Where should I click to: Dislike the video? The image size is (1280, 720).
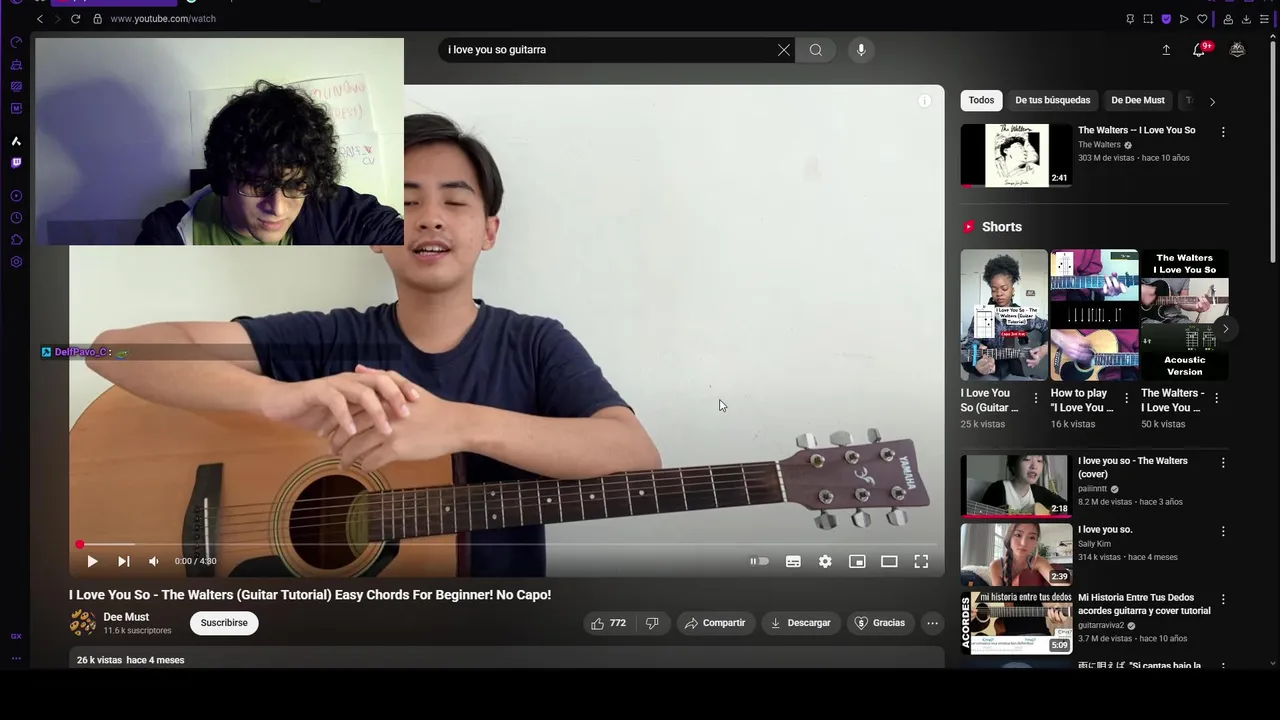click(652, 623)
